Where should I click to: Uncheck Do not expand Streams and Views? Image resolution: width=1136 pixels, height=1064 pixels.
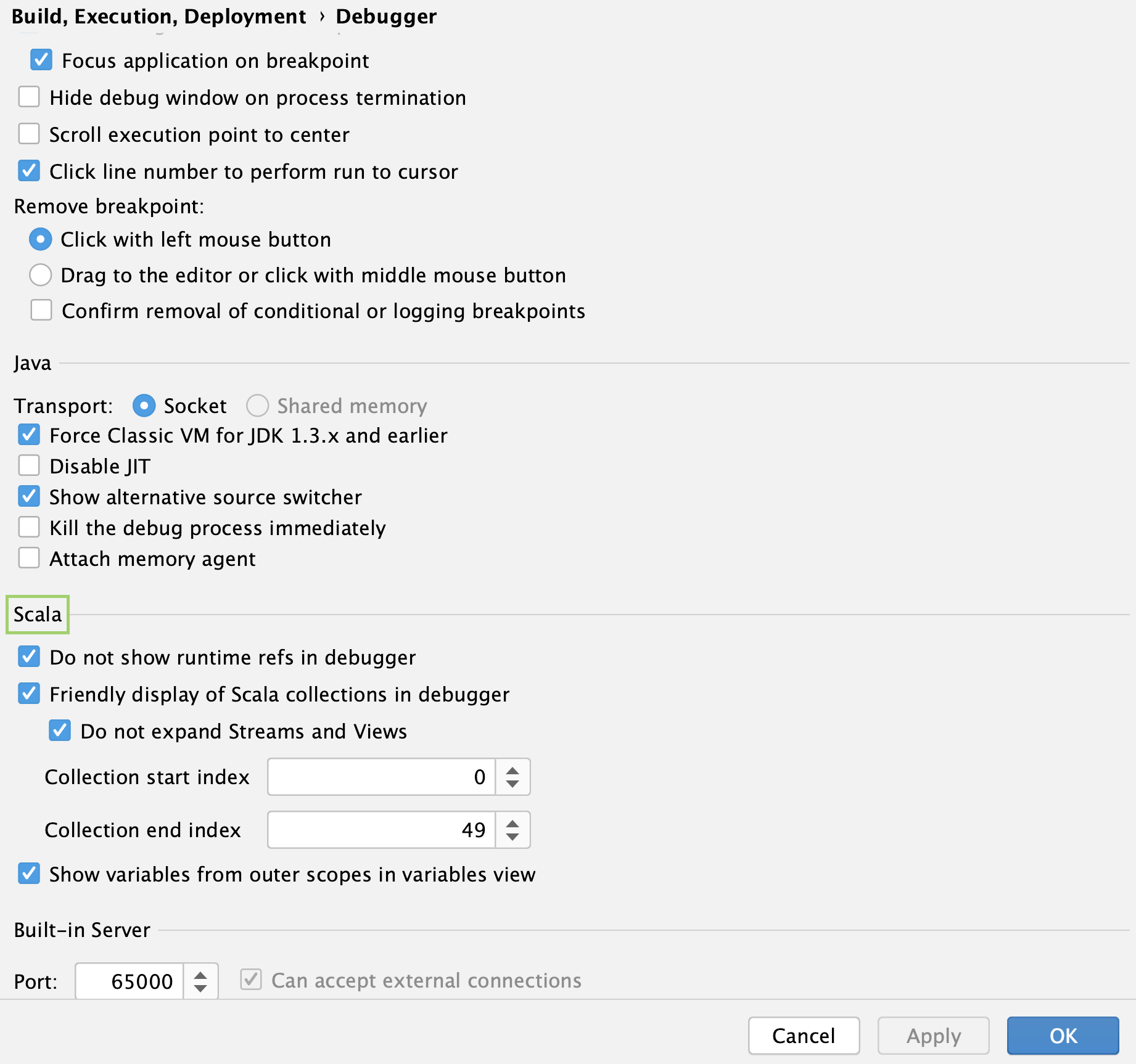(59, 730)
